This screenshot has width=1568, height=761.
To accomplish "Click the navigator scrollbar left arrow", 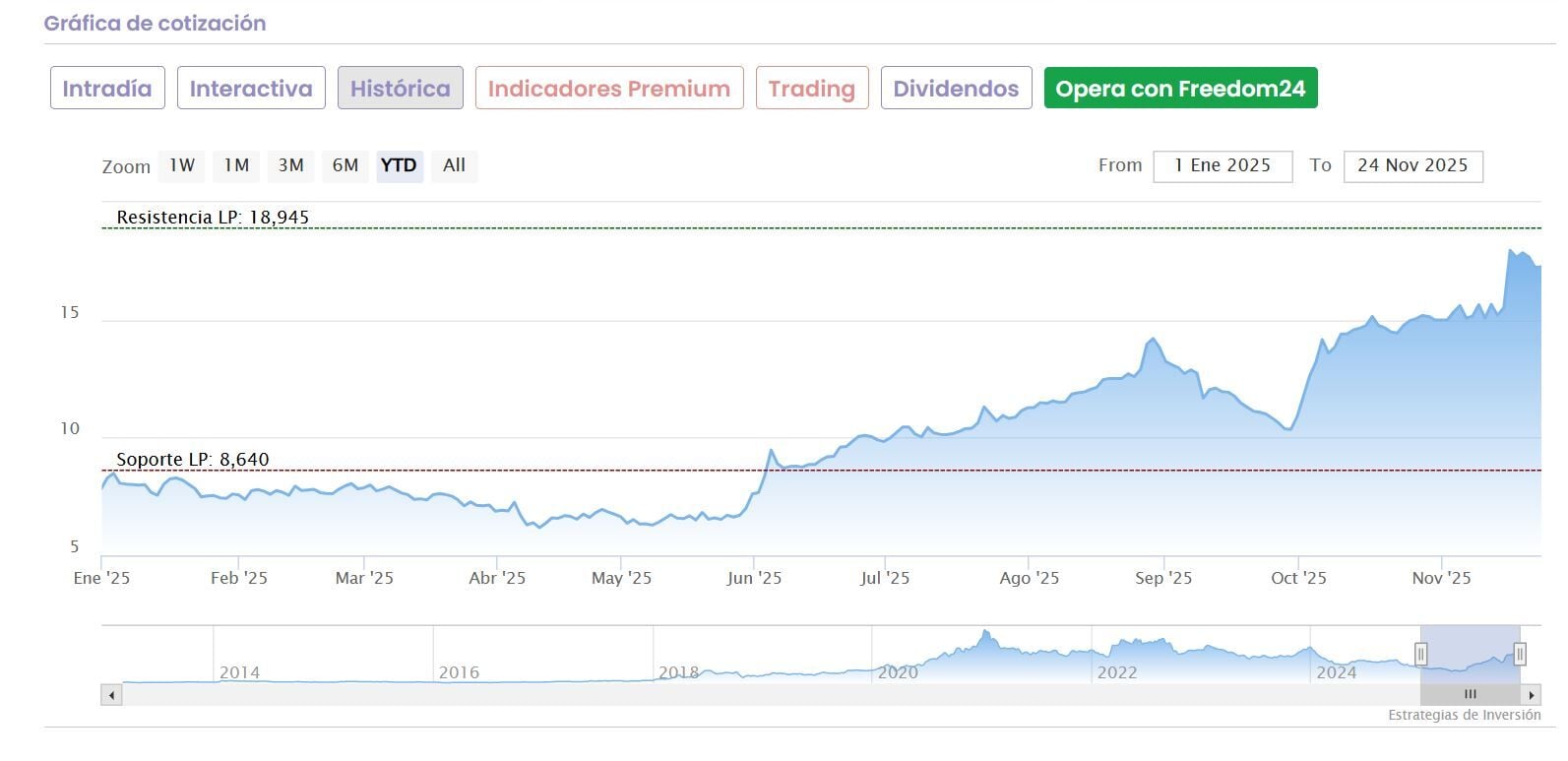I will coord(111,695).
